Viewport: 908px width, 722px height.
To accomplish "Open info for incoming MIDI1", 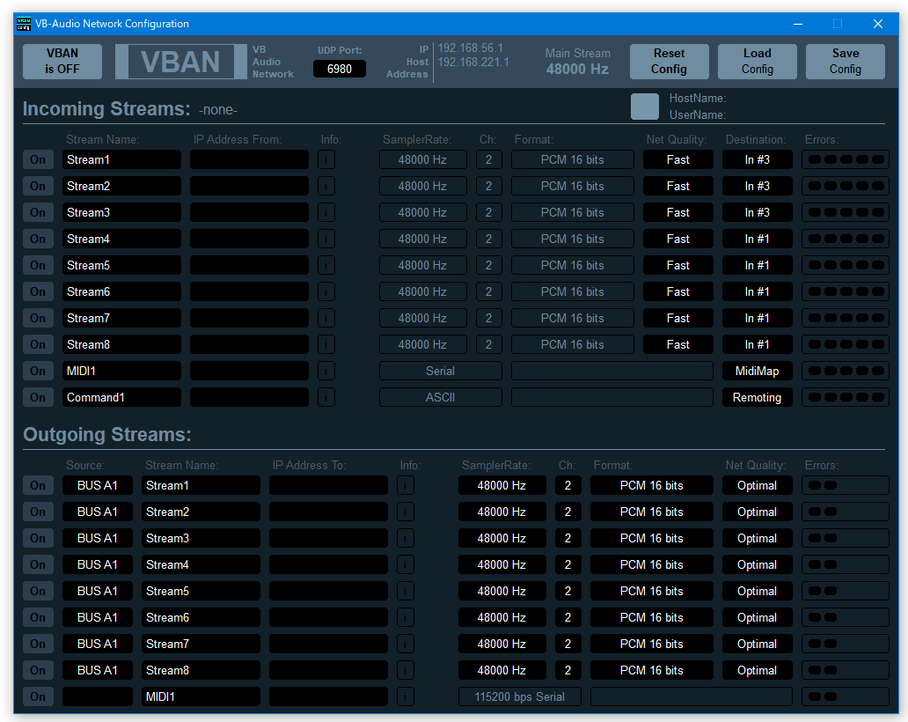I will [x=326, y=371].
